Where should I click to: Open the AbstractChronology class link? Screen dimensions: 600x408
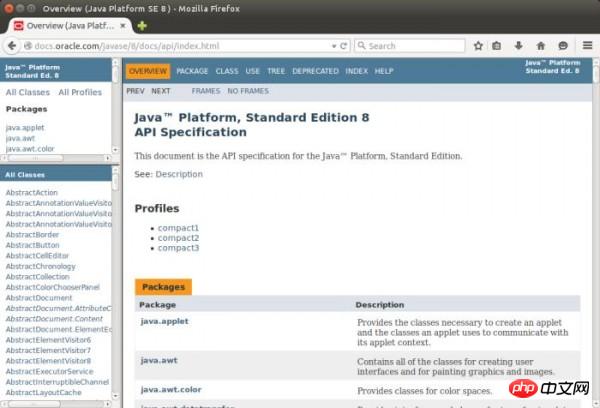(x=41, y=266)
